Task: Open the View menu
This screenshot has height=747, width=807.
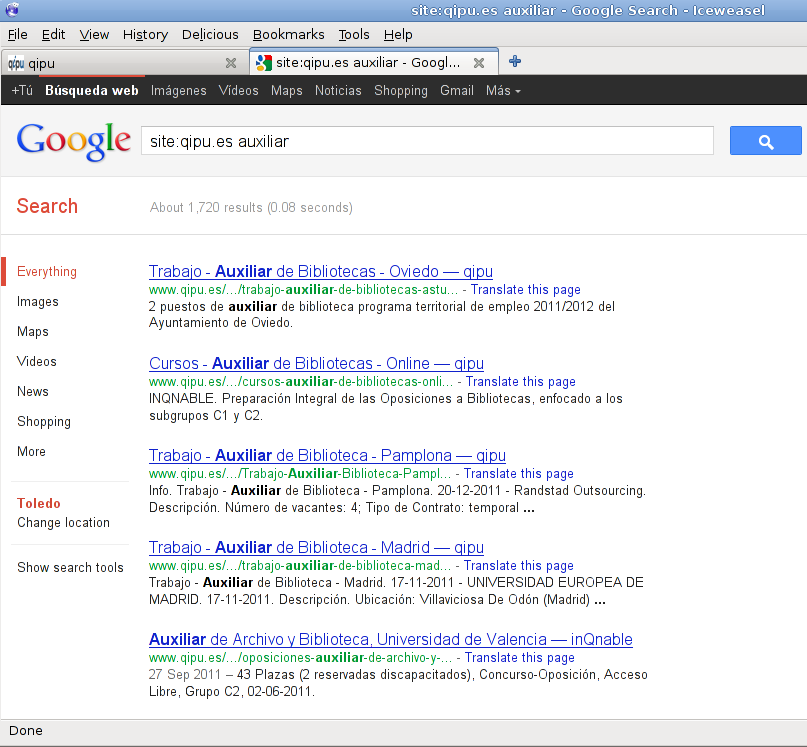Action: click(x=94, y=34)
